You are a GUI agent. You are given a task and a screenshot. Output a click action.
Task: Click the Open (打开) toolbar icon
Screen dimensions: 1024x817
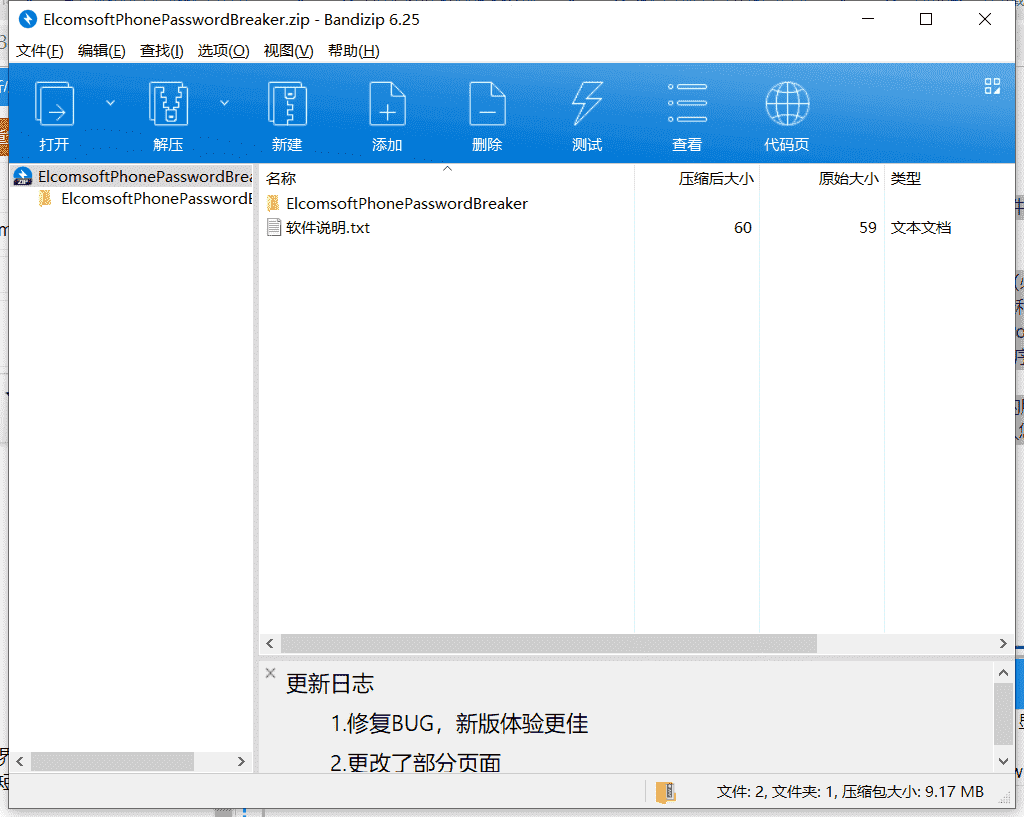pos(54,103)
